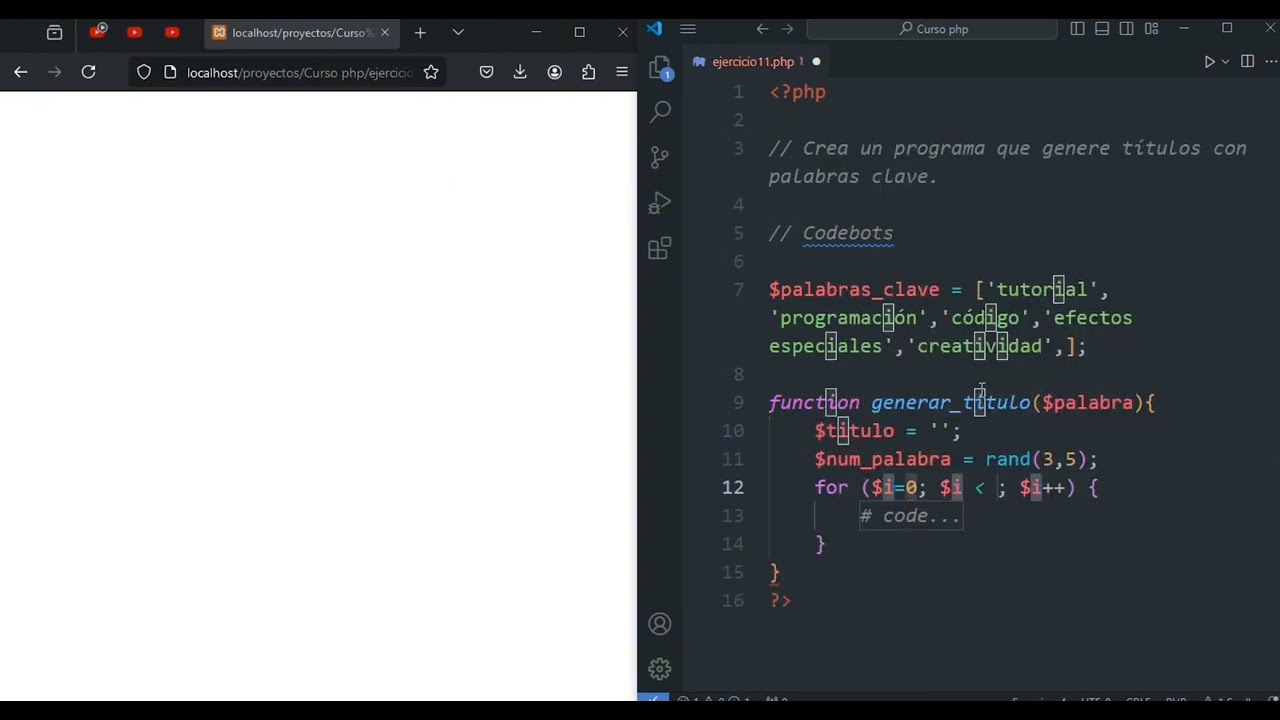Image resolution: width=1280 pixels, height=720 pixels.
Task: Open tracking protection shield icon
Action: pyautogui.click(x=144, y=72)
